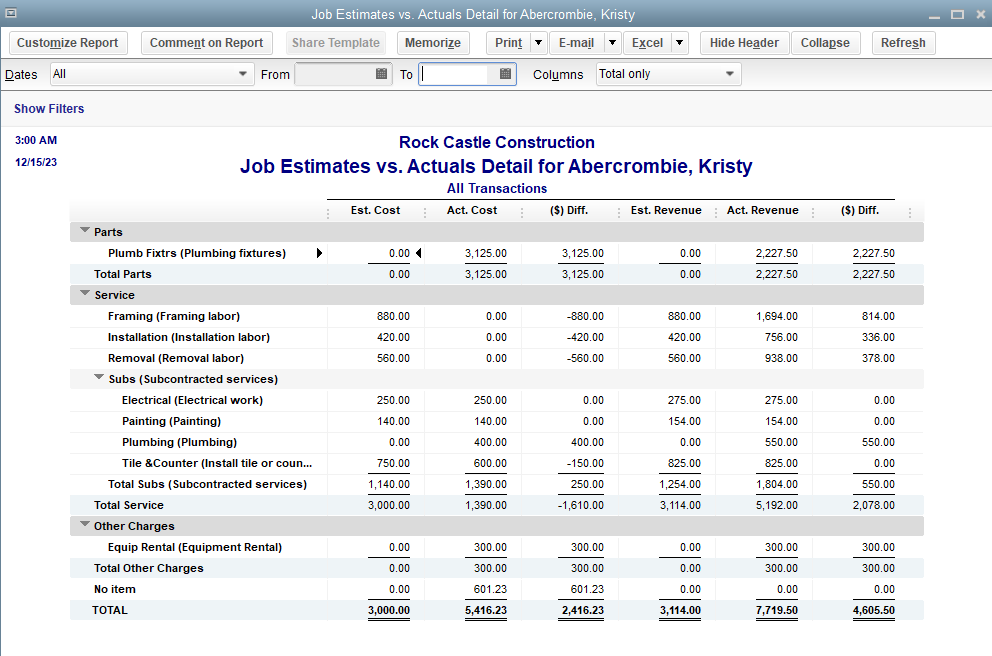Click the window system menu icon
The image size is (992, 656).
[x=10, y=14]
